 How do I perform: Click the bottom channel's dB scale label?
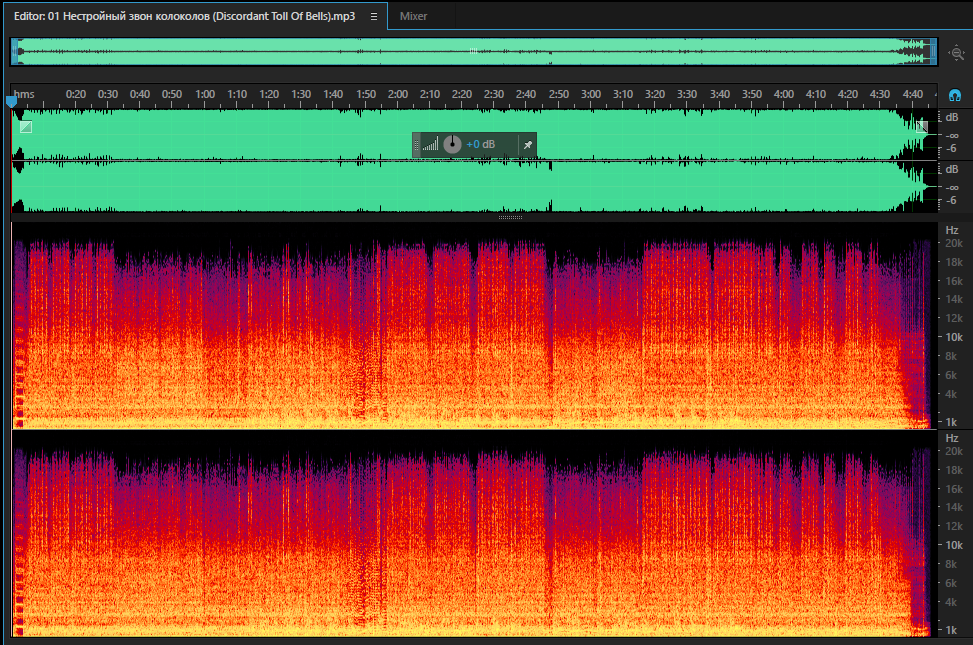[x=952, y=169]
